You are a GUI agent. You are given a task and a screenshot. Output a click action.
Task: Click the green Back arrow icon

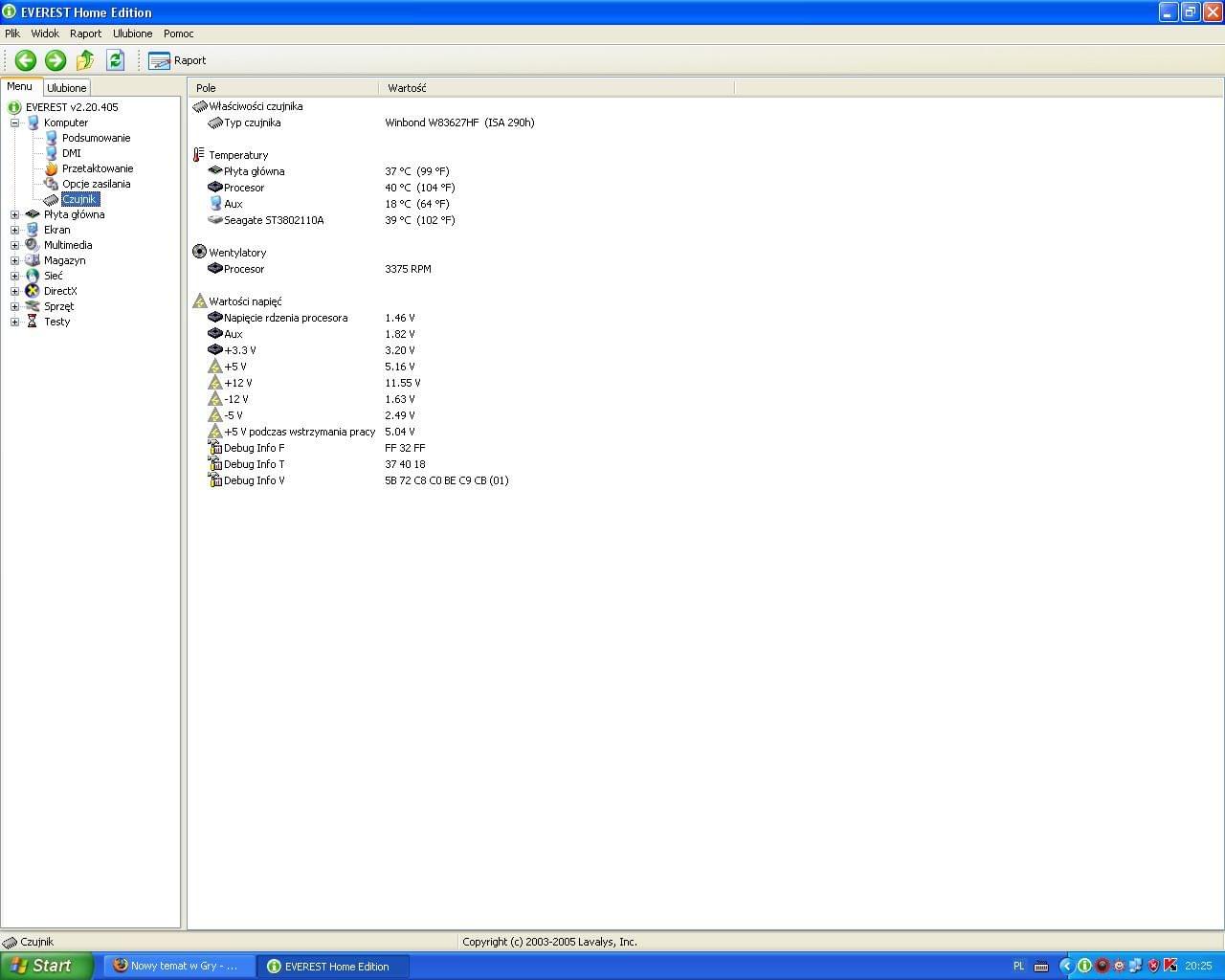(x=26, y=60)
